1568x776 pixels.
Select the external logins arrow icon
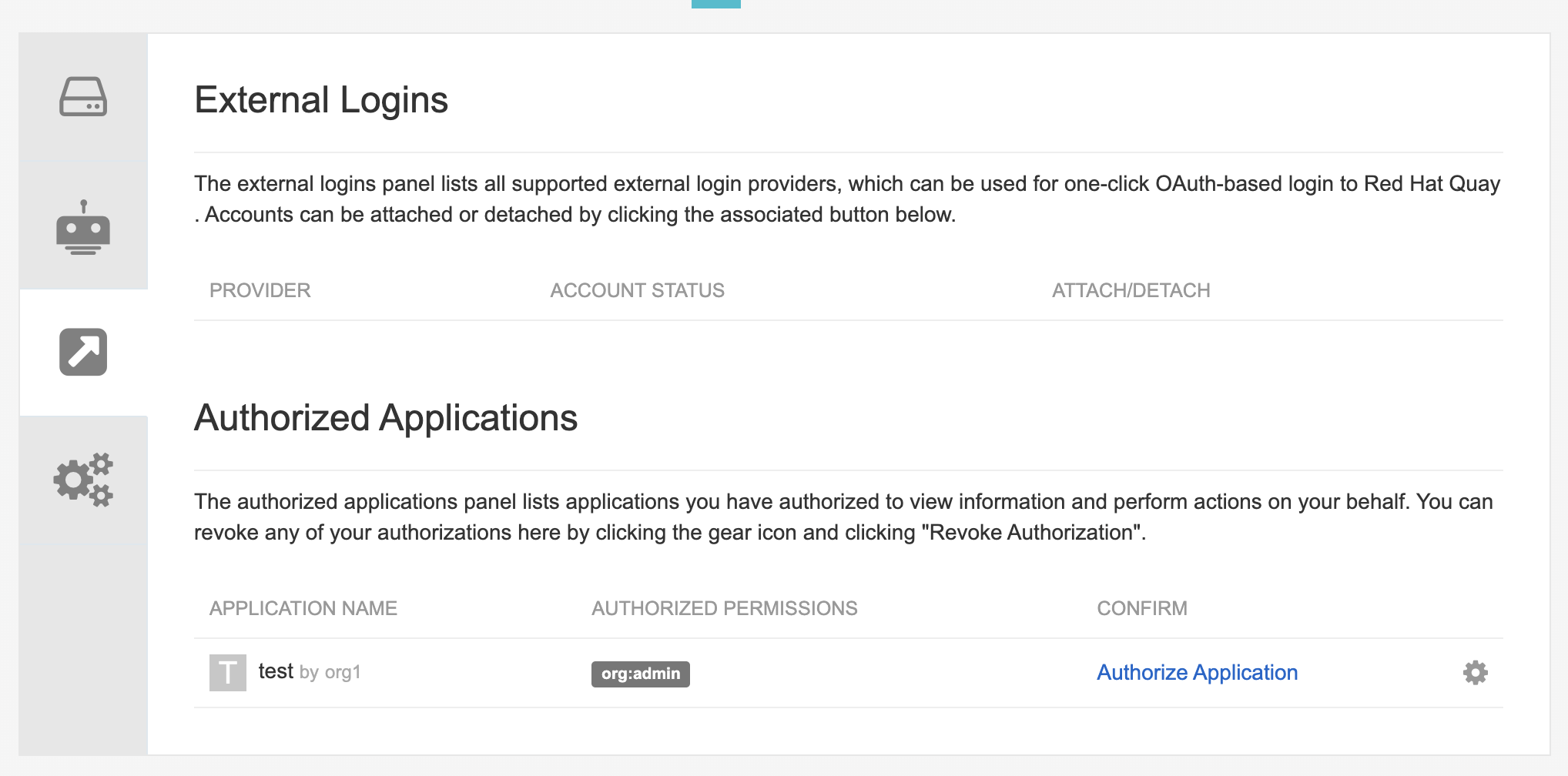[83, 353]
